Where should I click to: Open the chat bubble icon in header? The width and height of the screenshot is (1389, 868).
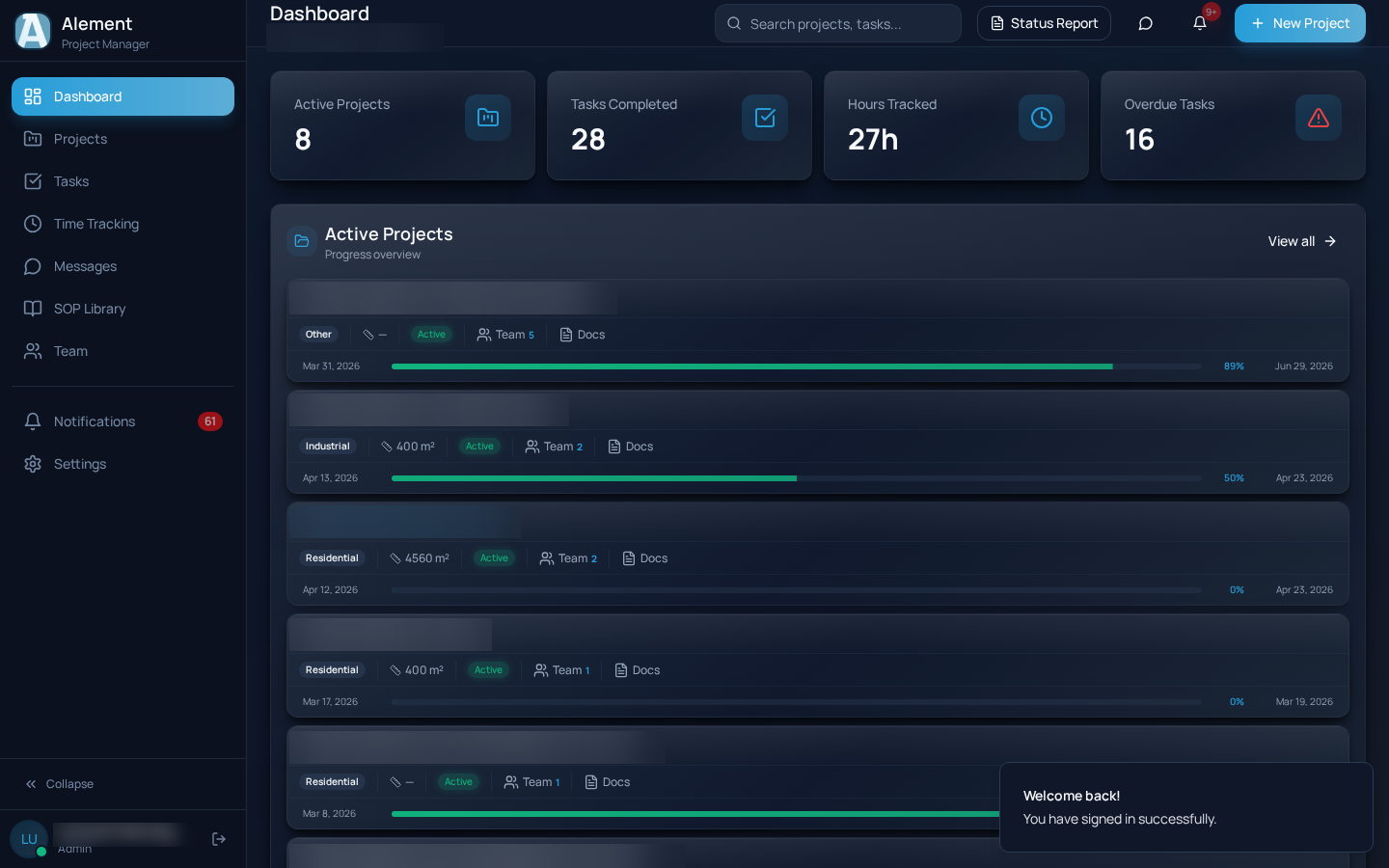tap(1145, 23)
